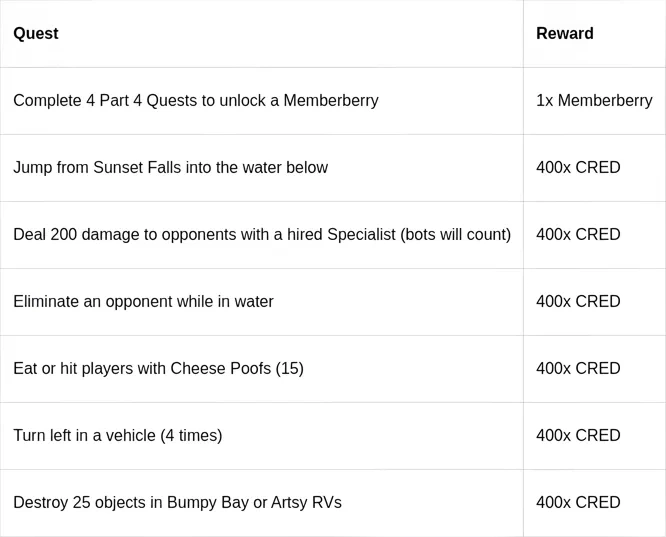Click the Quest column header
Image resolution: width=666 pixels, height=537 pixels.
tap(36, 34)
